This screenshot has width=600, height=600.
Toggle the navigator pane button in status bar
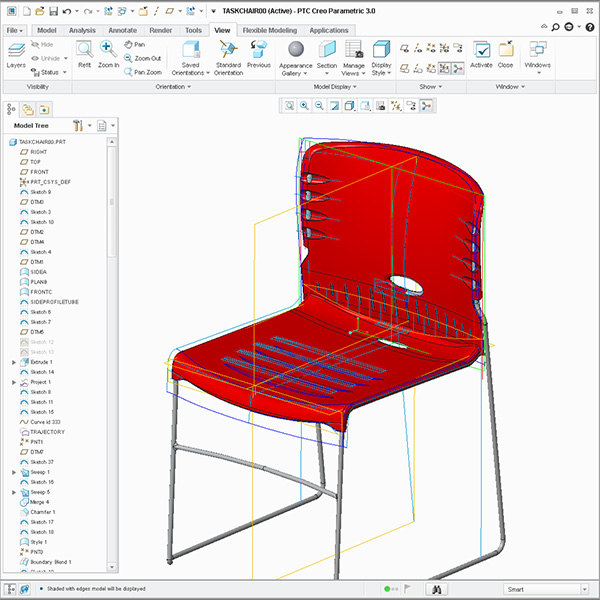[10, 589]
